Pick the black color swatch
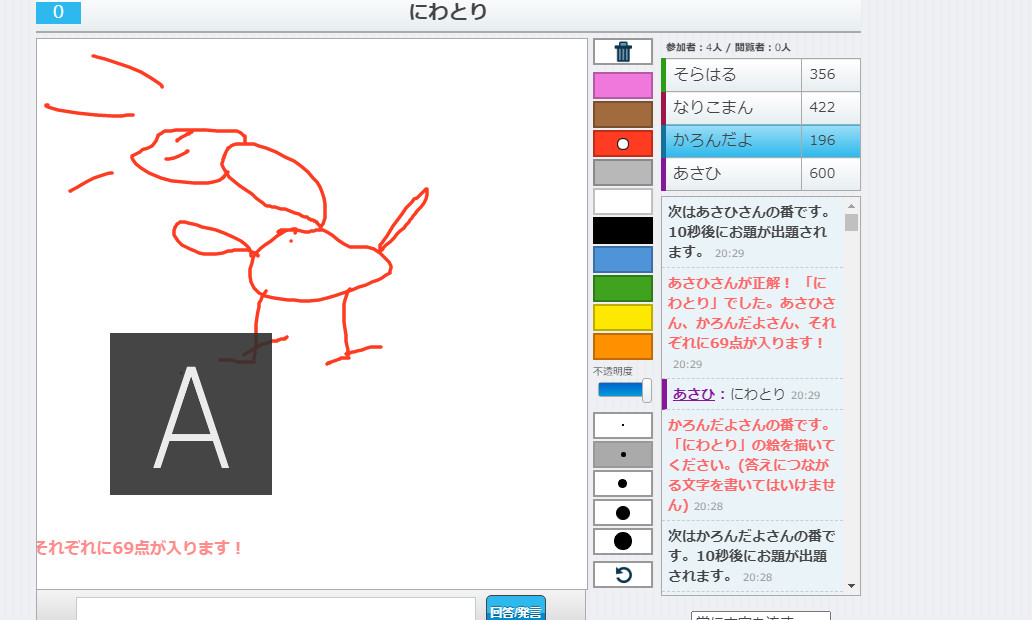 click(623, 230)
